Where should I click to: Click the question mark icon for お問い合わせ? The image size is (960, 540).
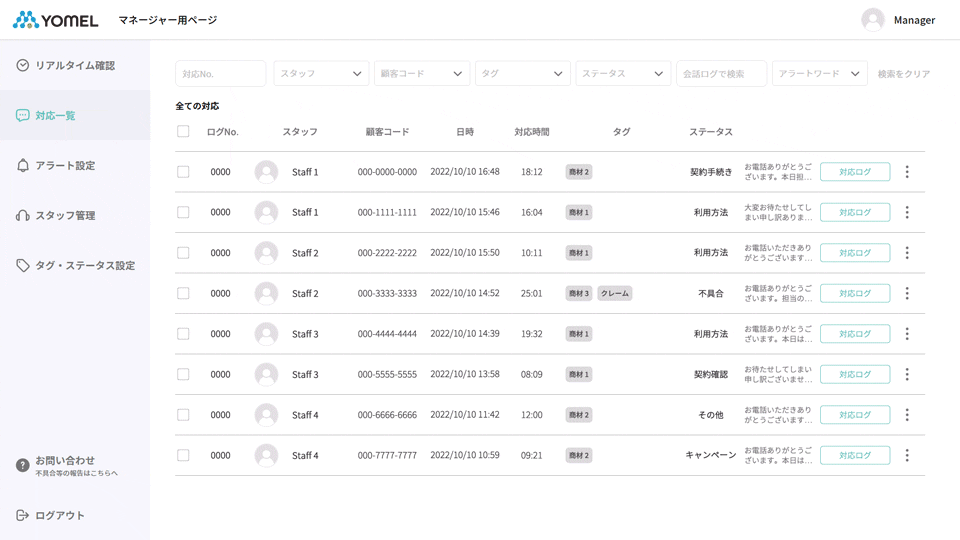tap(23, 466)
